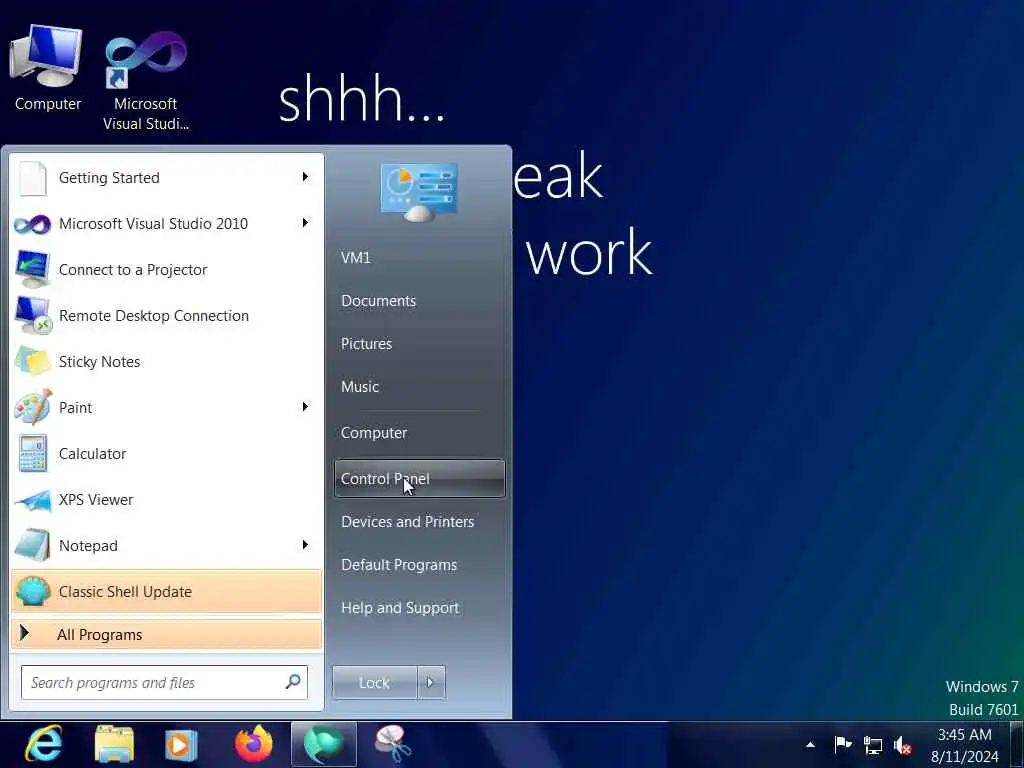The height and width of the screenshot is (768, 1024).
Task: Open Windows Media Player on taskbar
Action: tap(180, 744)
